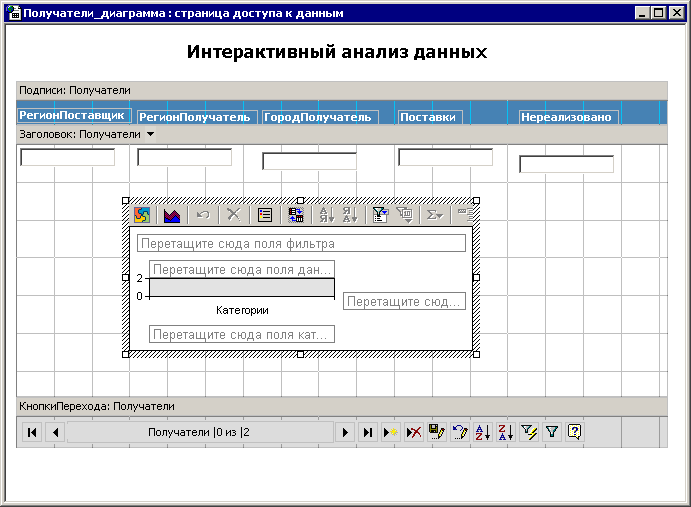691x507 pixels.
Task: Click the help question mark icon
Action: coord(575,432)
